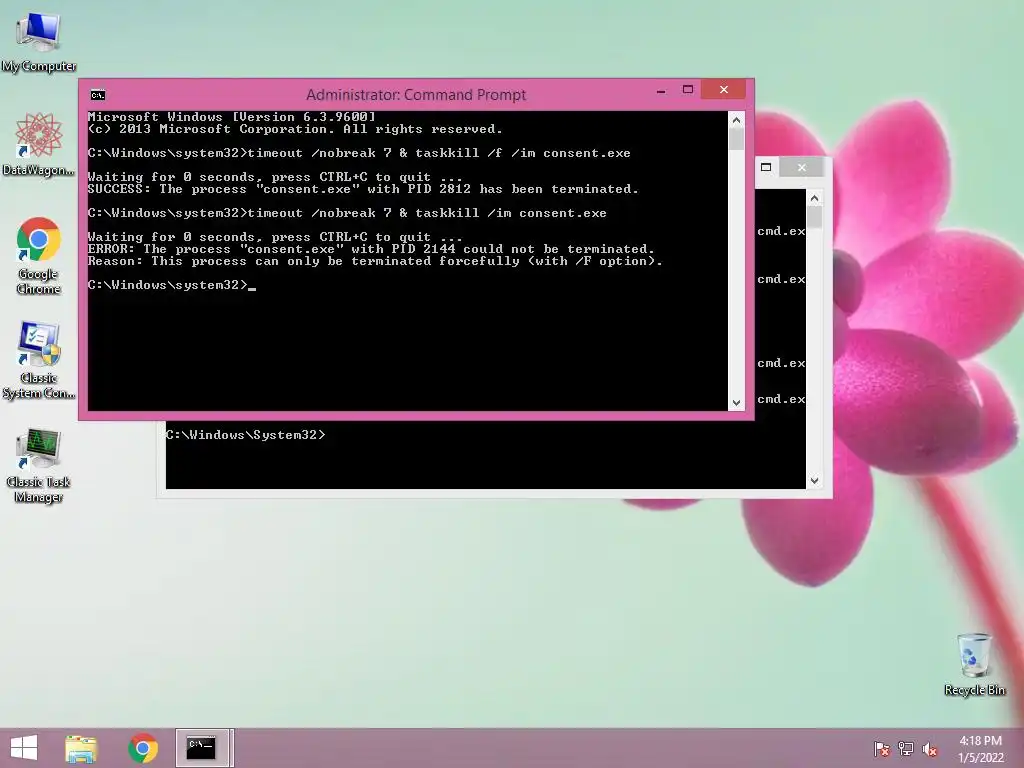Open Classic System Control shortcut

[39, 360]
